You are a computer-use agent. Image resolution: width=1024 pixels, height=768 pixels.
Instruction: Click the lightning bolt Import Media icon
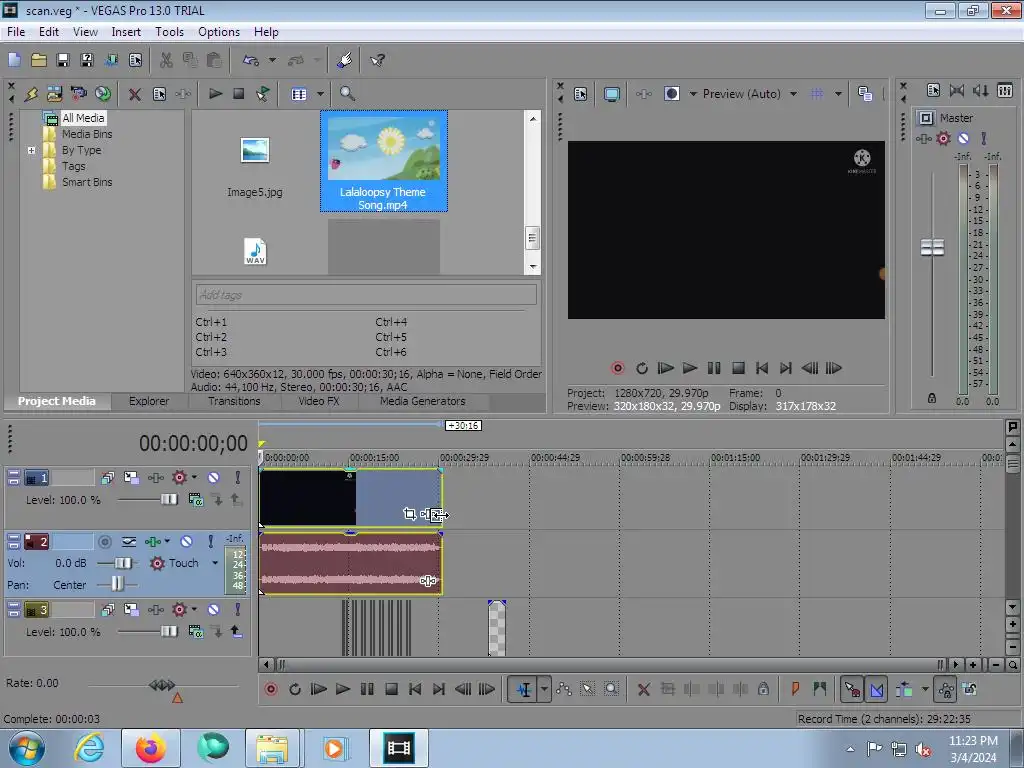pyautogui.click(x=31, y=94)
